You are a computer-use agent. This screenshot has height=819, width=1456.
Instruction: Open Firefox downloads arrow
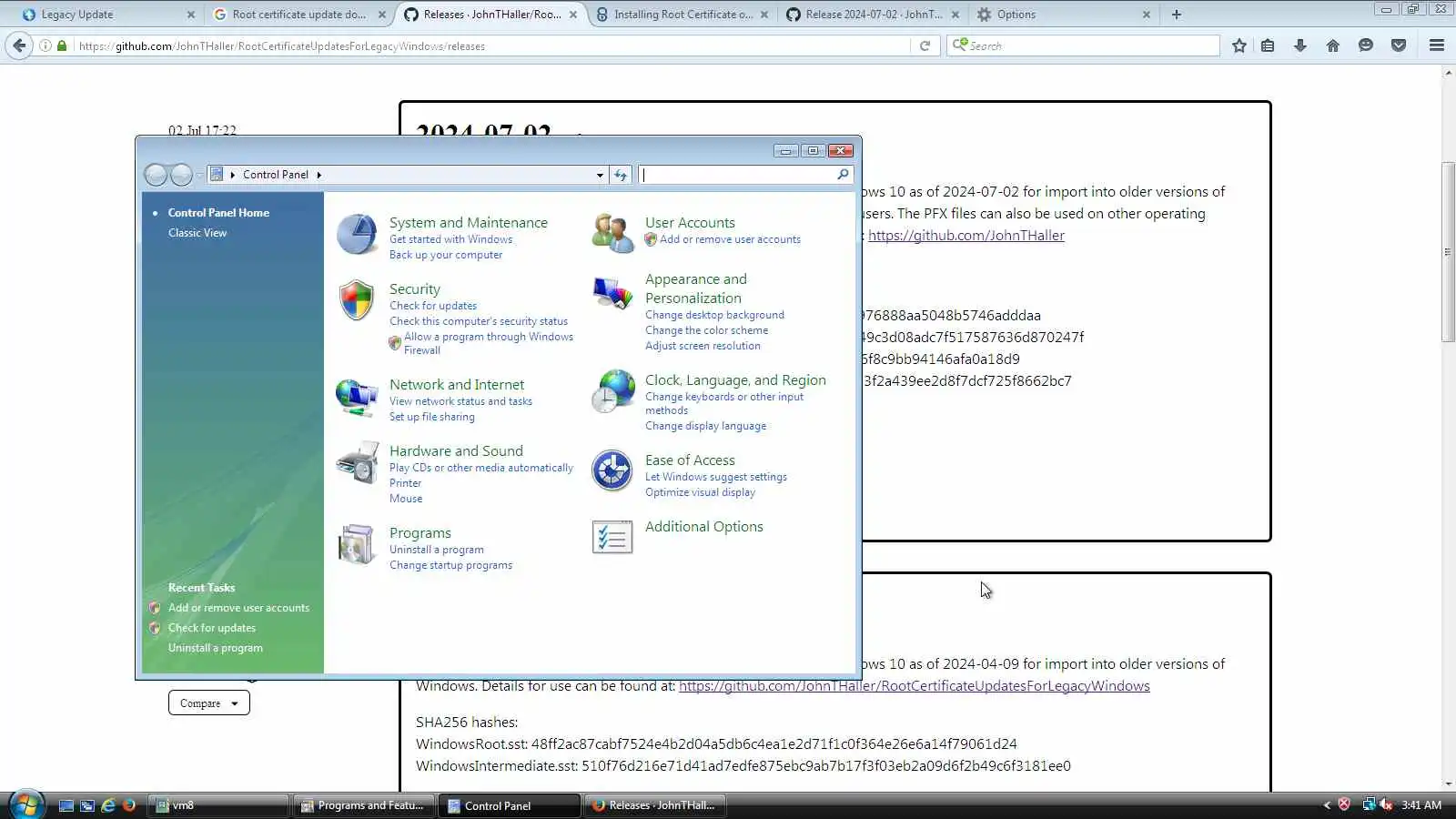pyautogui.click(x=1300, y=45)
